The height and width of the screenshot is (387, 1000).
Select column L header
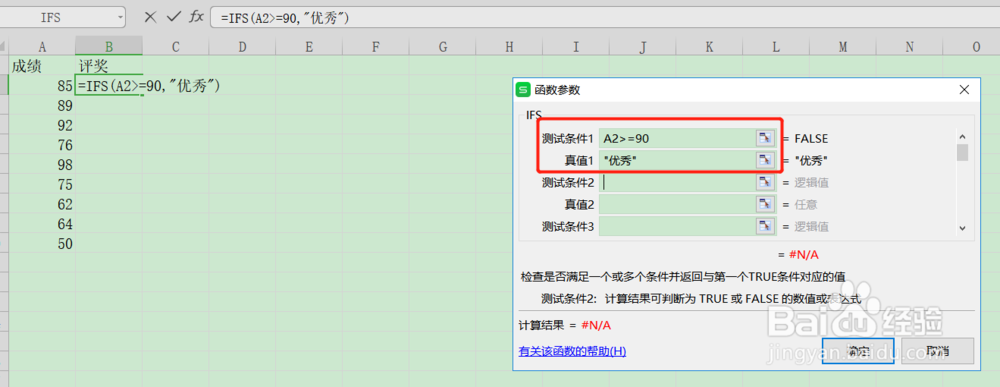(776, 46)
